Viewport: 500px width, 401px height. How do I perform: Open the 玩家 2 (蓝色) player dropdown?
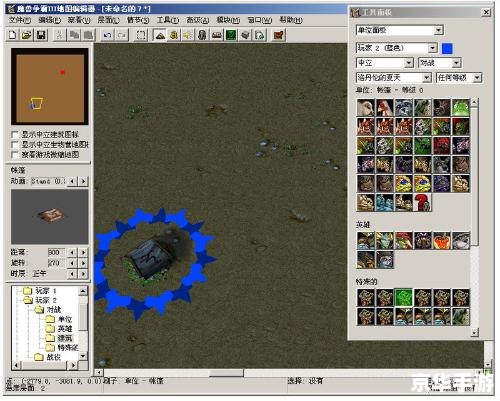tap(397, 48)
